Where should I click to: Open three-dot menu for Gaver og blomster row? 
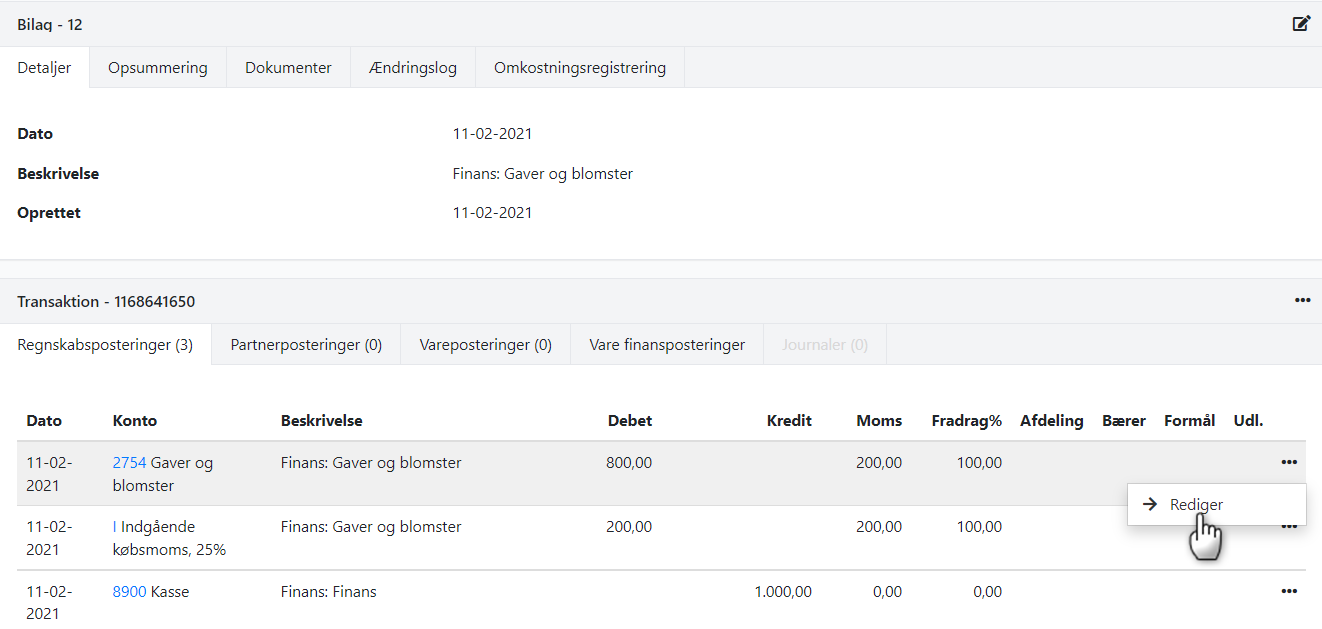tap(1289, 462)
